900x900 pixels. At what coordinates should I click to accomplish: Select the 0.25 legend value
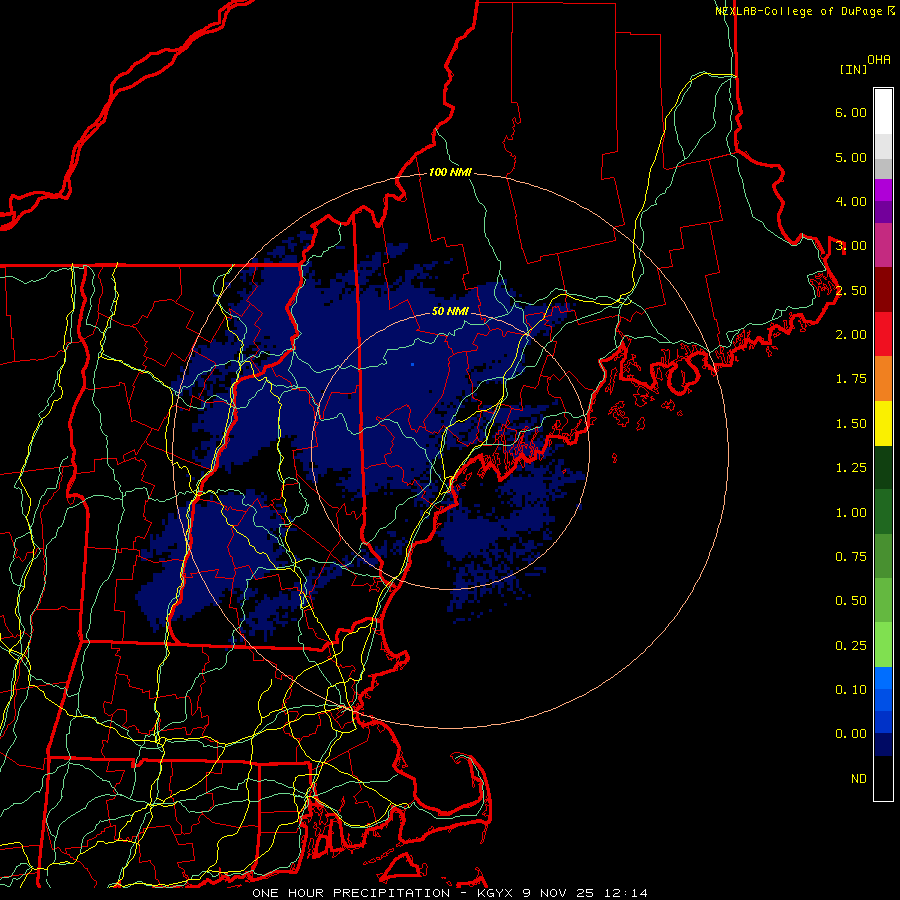click(x=851, y=646)
